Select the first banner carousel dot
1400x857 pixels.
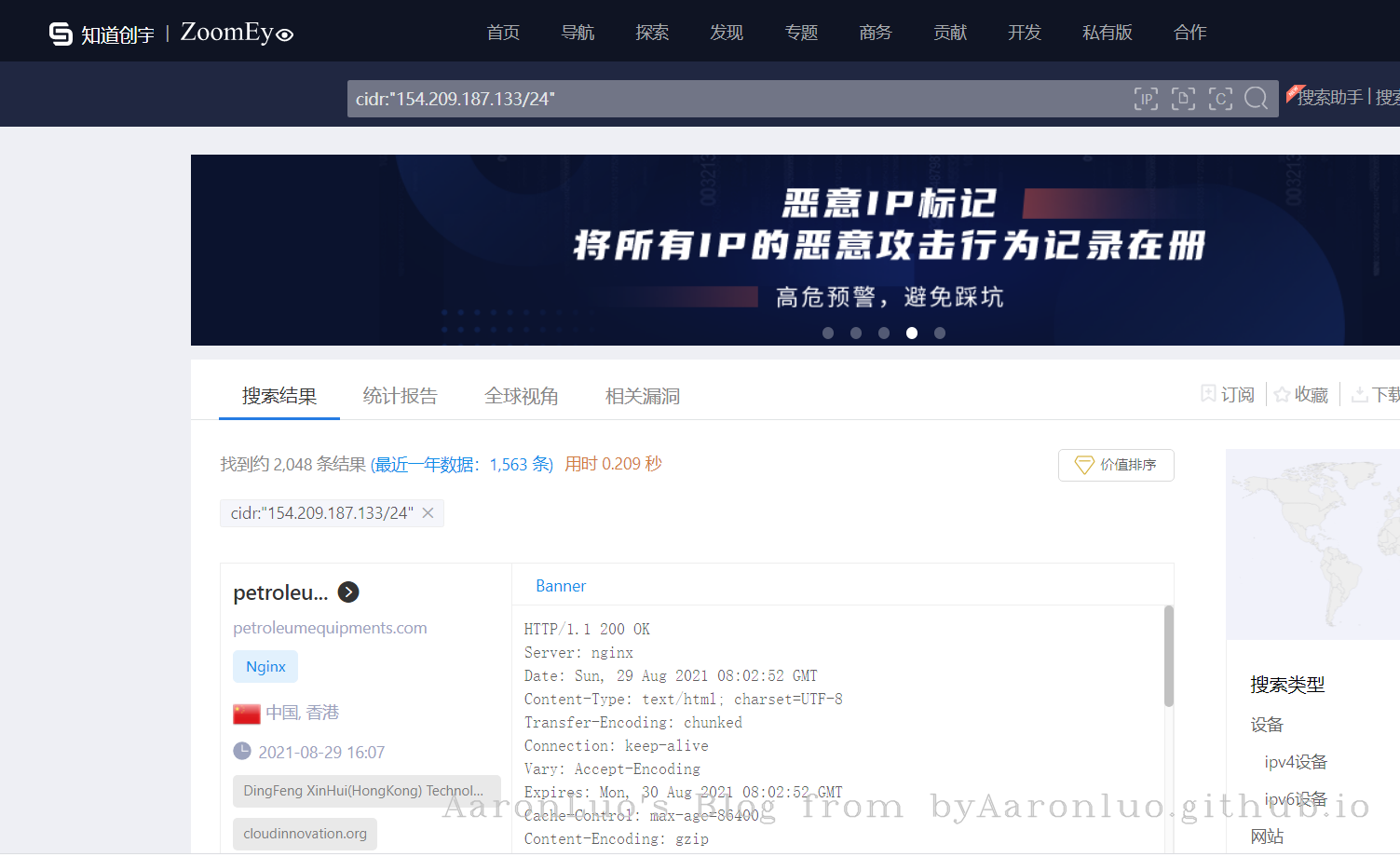coord(828,333)
